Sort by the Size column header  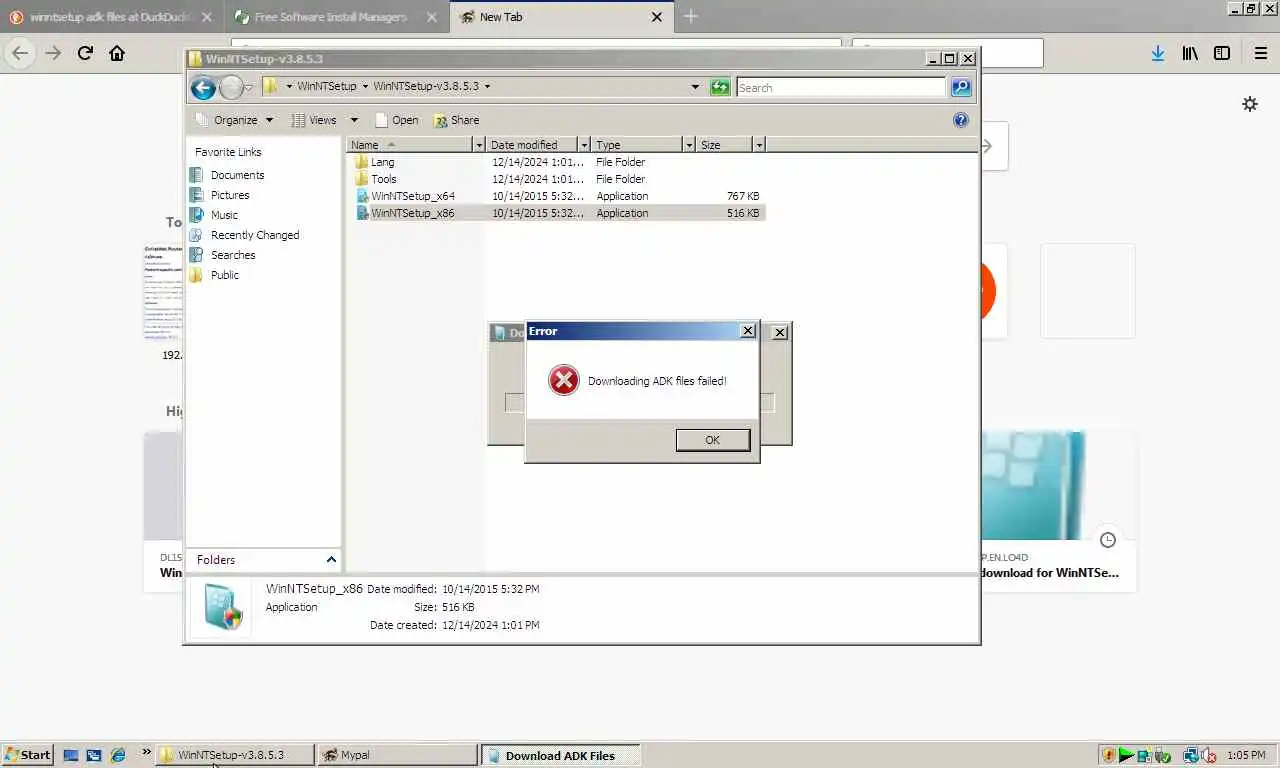[x=724, y=145]
